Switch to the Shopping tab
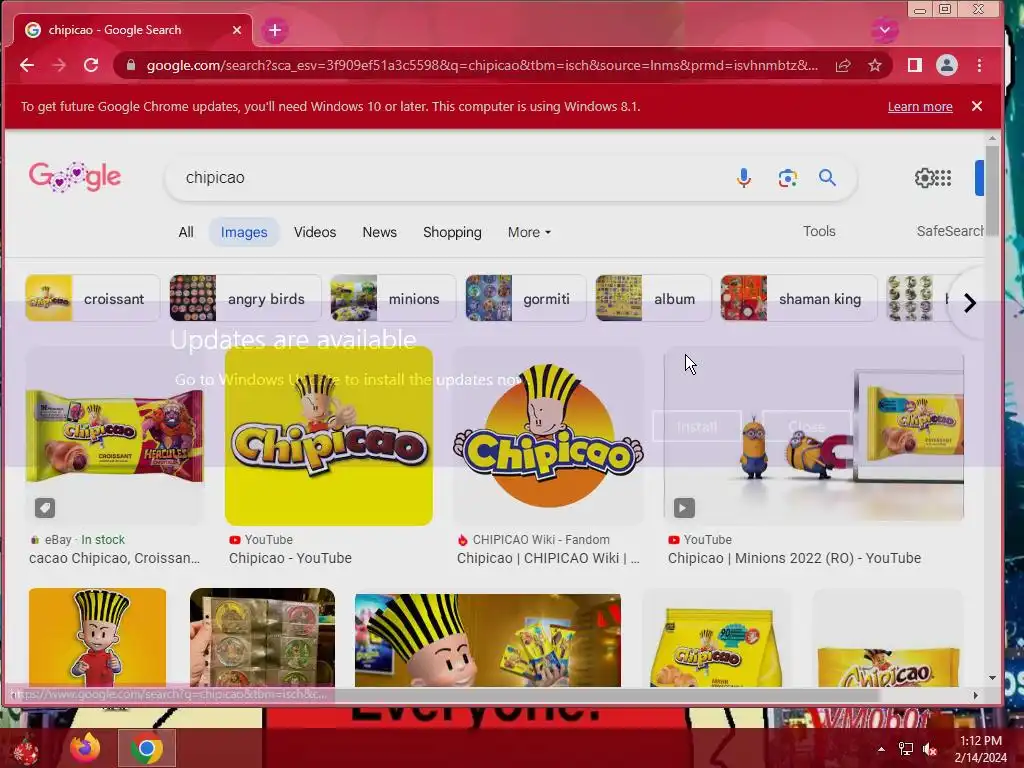Viewport: 1024px width, 768px height. point(452,232)
